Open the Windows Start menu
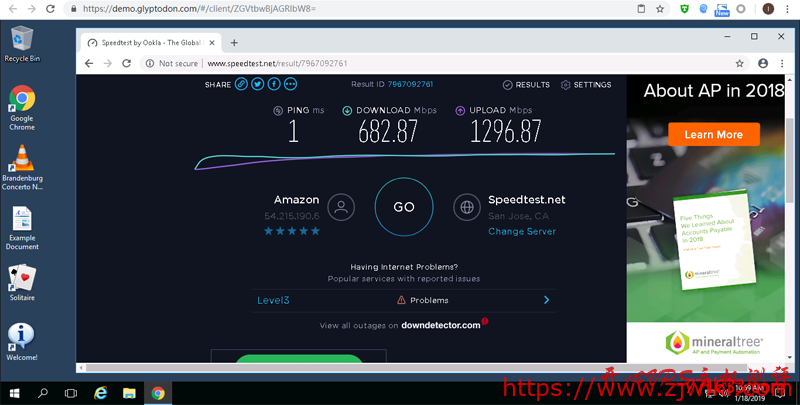Screen dimensions: 800x405 14,393
